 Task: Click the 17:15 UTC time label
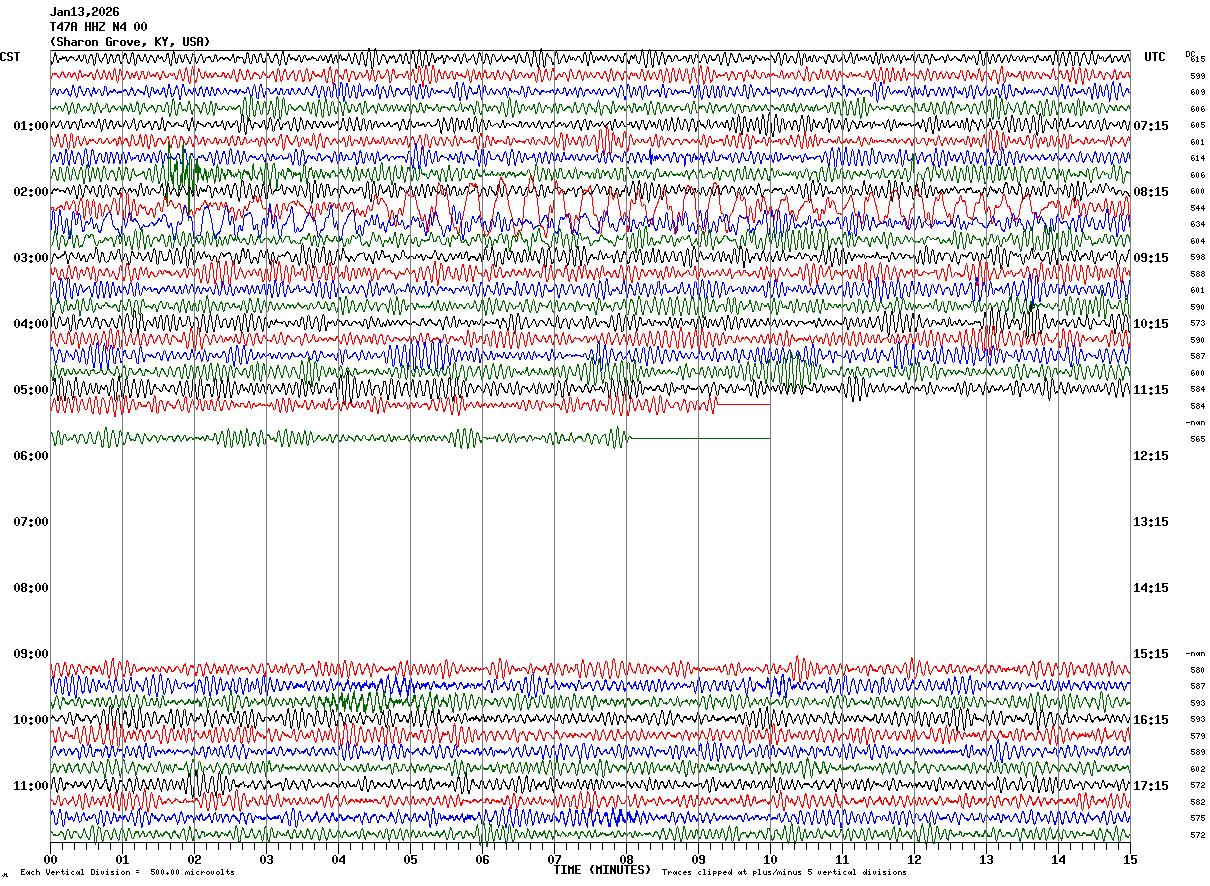(x=1151, y=786)
